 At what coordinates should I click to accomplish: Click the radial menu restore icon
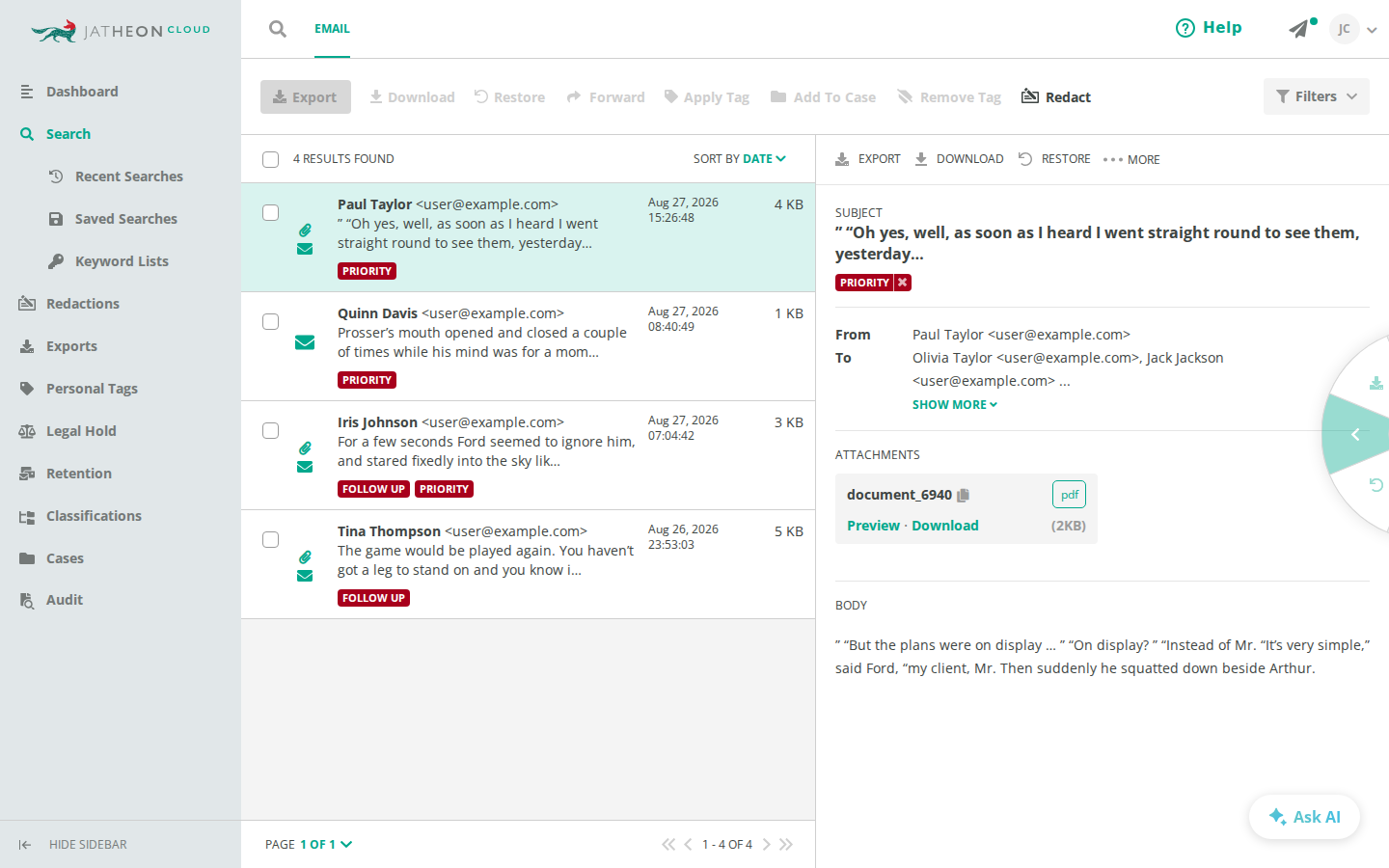pos(1376,485)
